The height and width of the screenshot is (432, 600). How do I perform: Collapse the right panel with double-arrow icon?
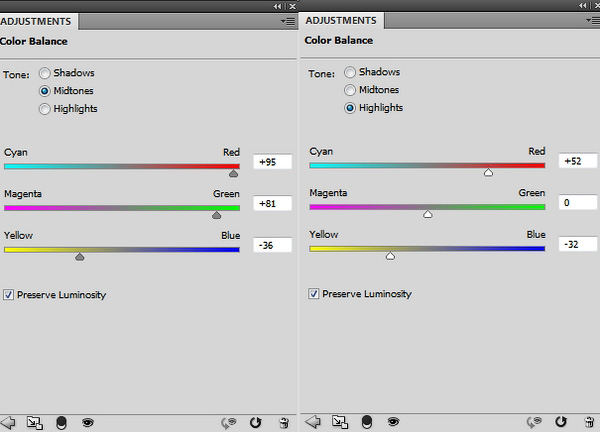tap(582, 5)
